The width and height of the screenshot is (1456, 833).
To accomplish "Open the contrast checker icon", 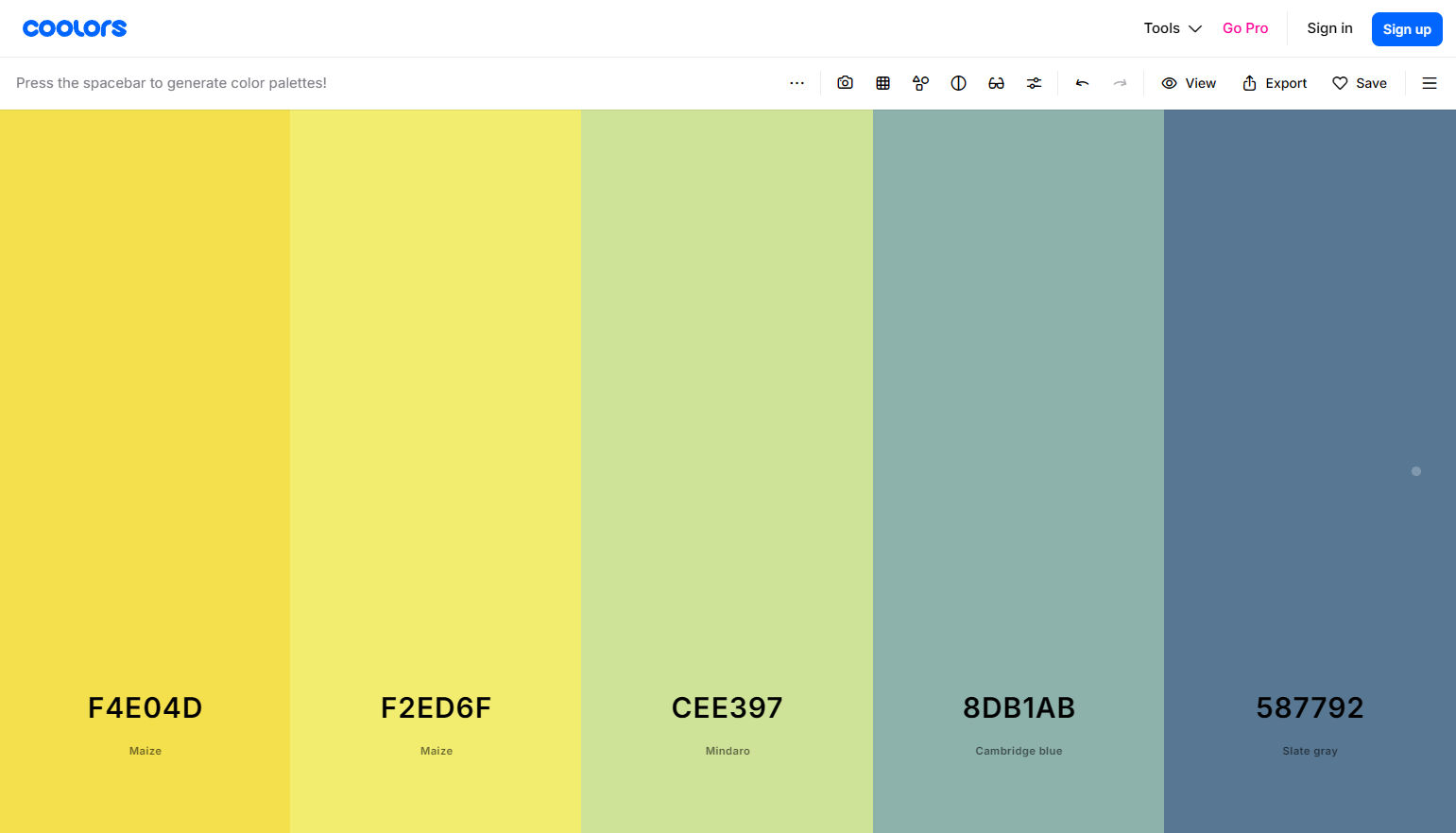I will coord(958,83).
